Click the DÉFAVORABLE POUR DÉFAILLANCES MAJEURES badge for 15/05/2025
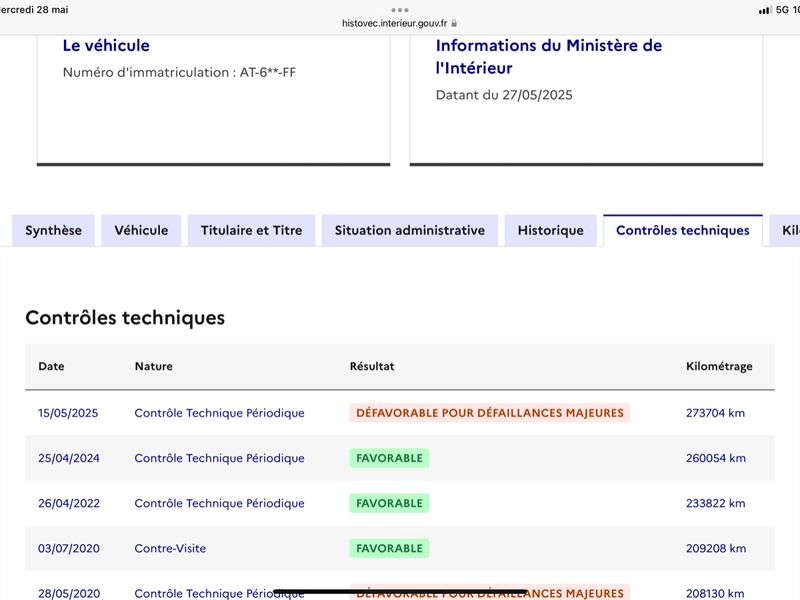800x600 pixels. (x=490, y=413)
